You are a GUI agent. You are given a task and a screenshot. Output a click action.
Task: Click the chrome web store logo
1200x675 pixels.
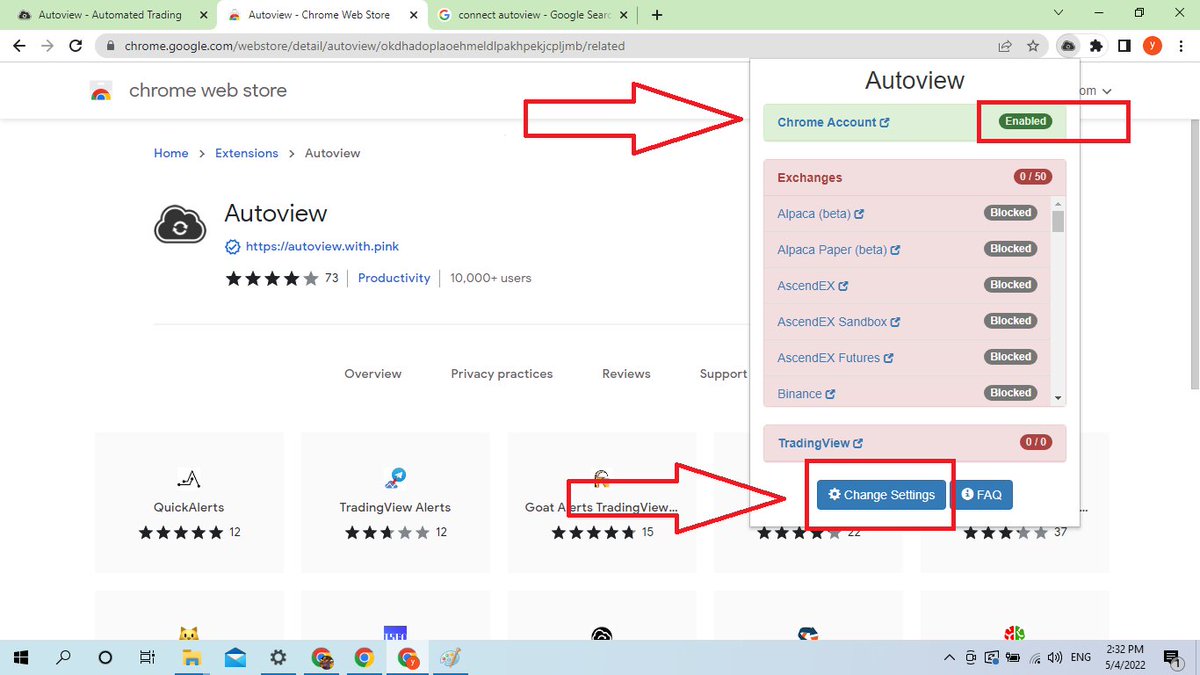(x=101, y=91)
